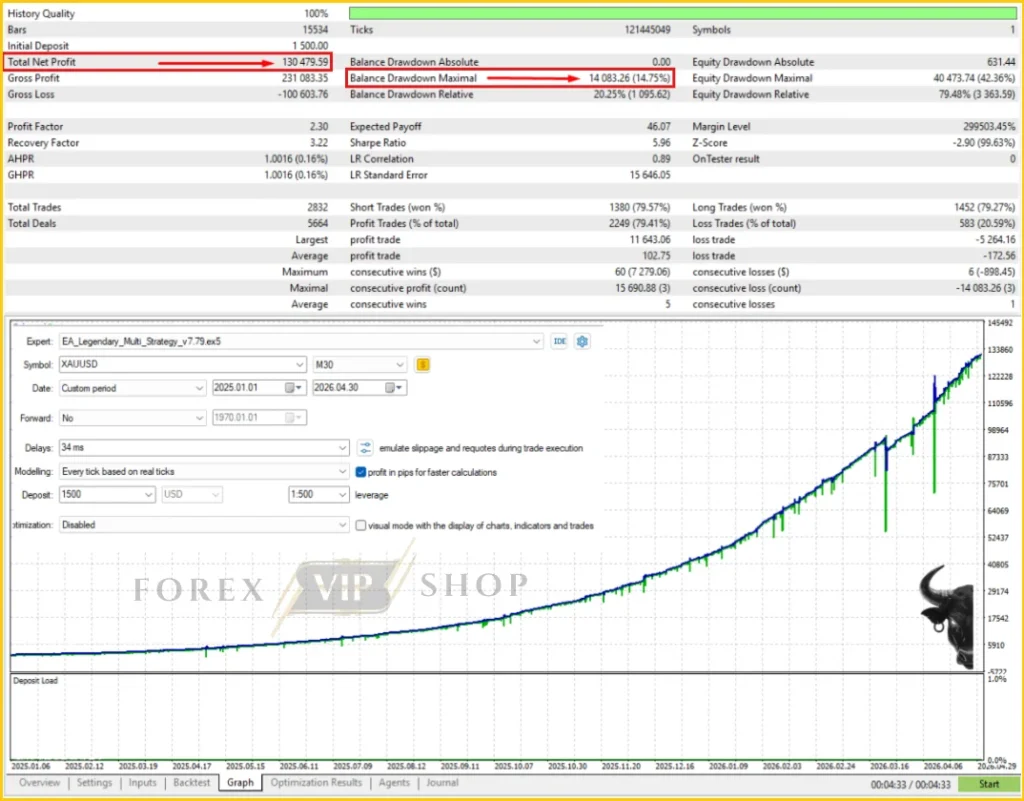Select the Graph tab
Viewport: 1024px width, 801px height.
[x=240, y=782]
